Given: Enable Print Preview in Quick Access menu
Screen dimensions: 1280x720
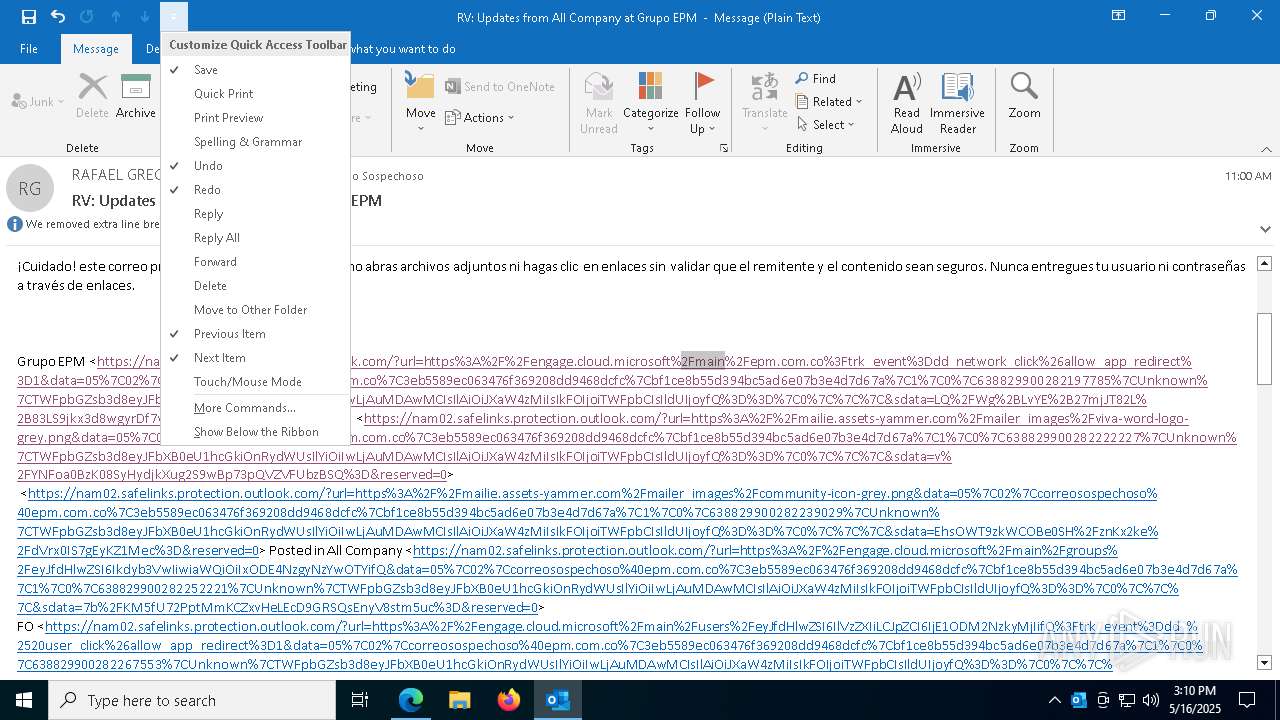Looking at the screenshot, I should (256, 118).
